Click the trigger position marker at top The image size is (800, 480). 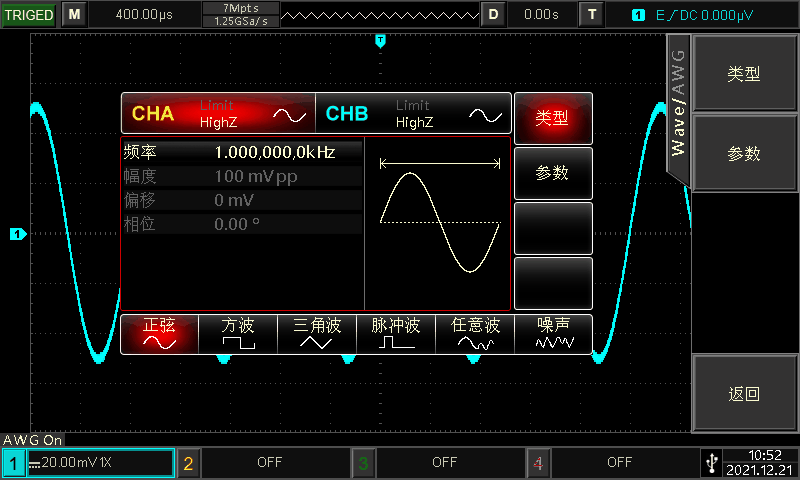380,40
